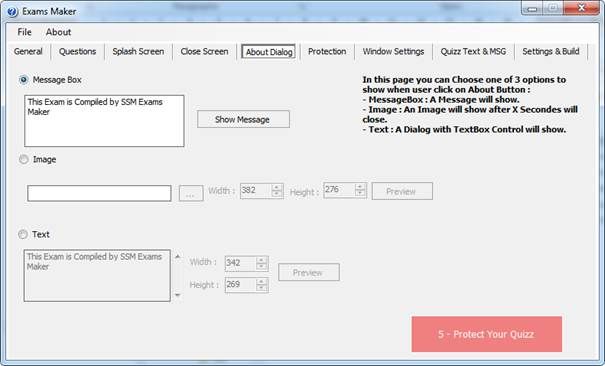The image size is (605, 366).
Task: Click the image Height value 276 field
Action: click(339, 190)
